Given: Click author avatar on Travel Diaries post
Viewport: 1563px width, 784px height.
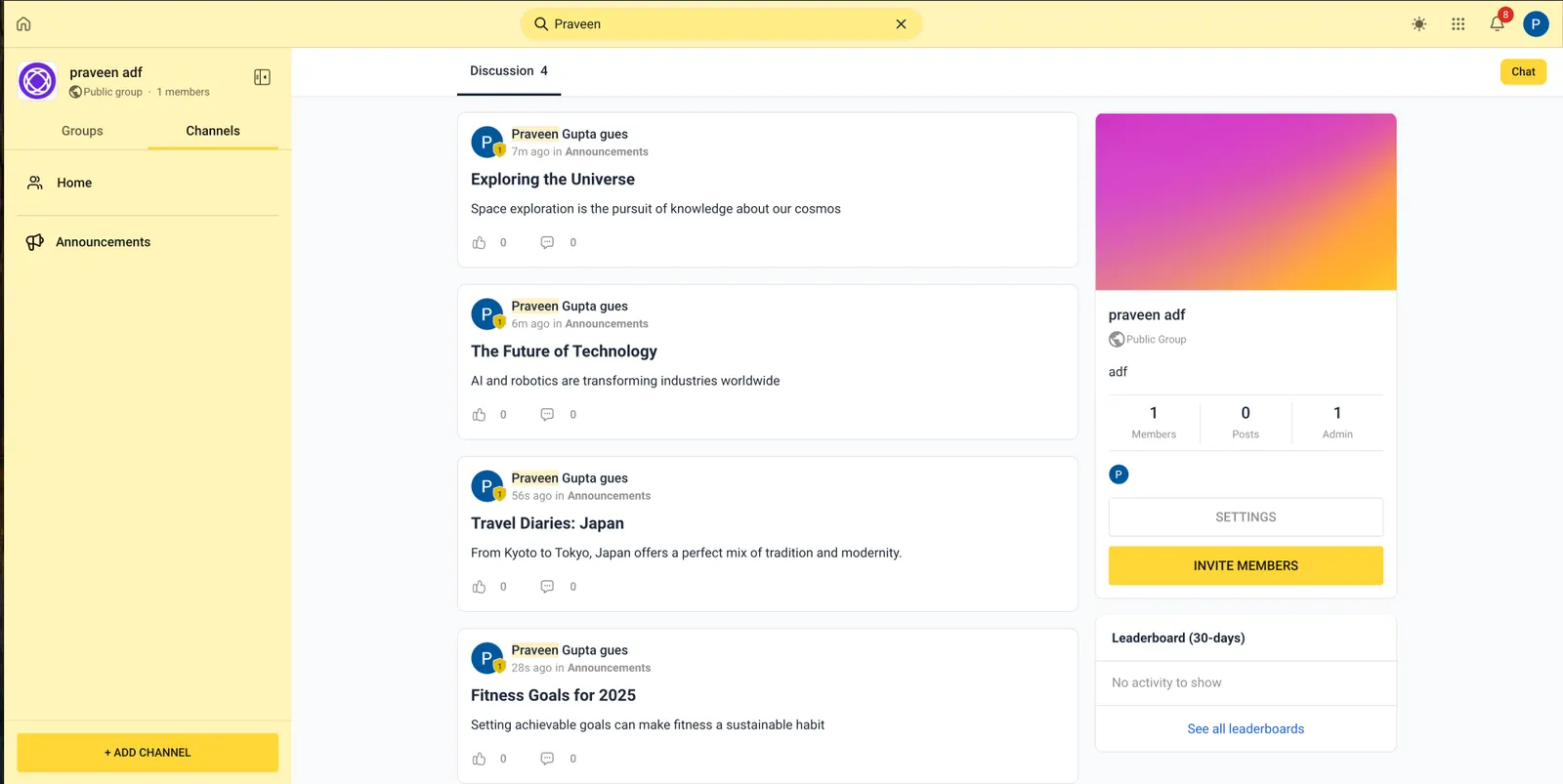Looking at the screenshot, I should pyautogui.click(x=486, y=486).
